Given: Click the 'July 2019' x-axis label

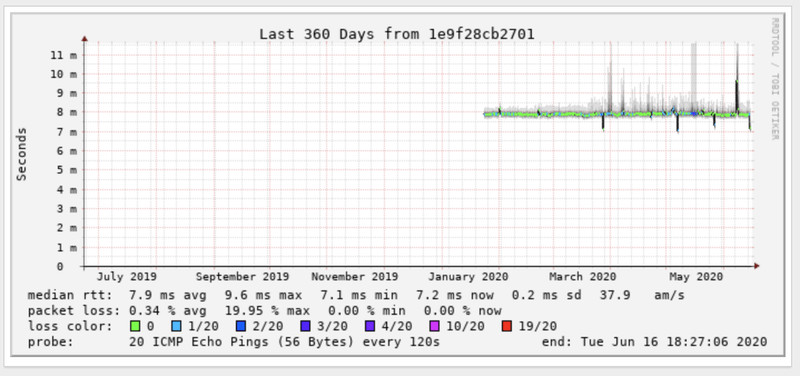Looking at the screenshot, I should coord(127,277).
